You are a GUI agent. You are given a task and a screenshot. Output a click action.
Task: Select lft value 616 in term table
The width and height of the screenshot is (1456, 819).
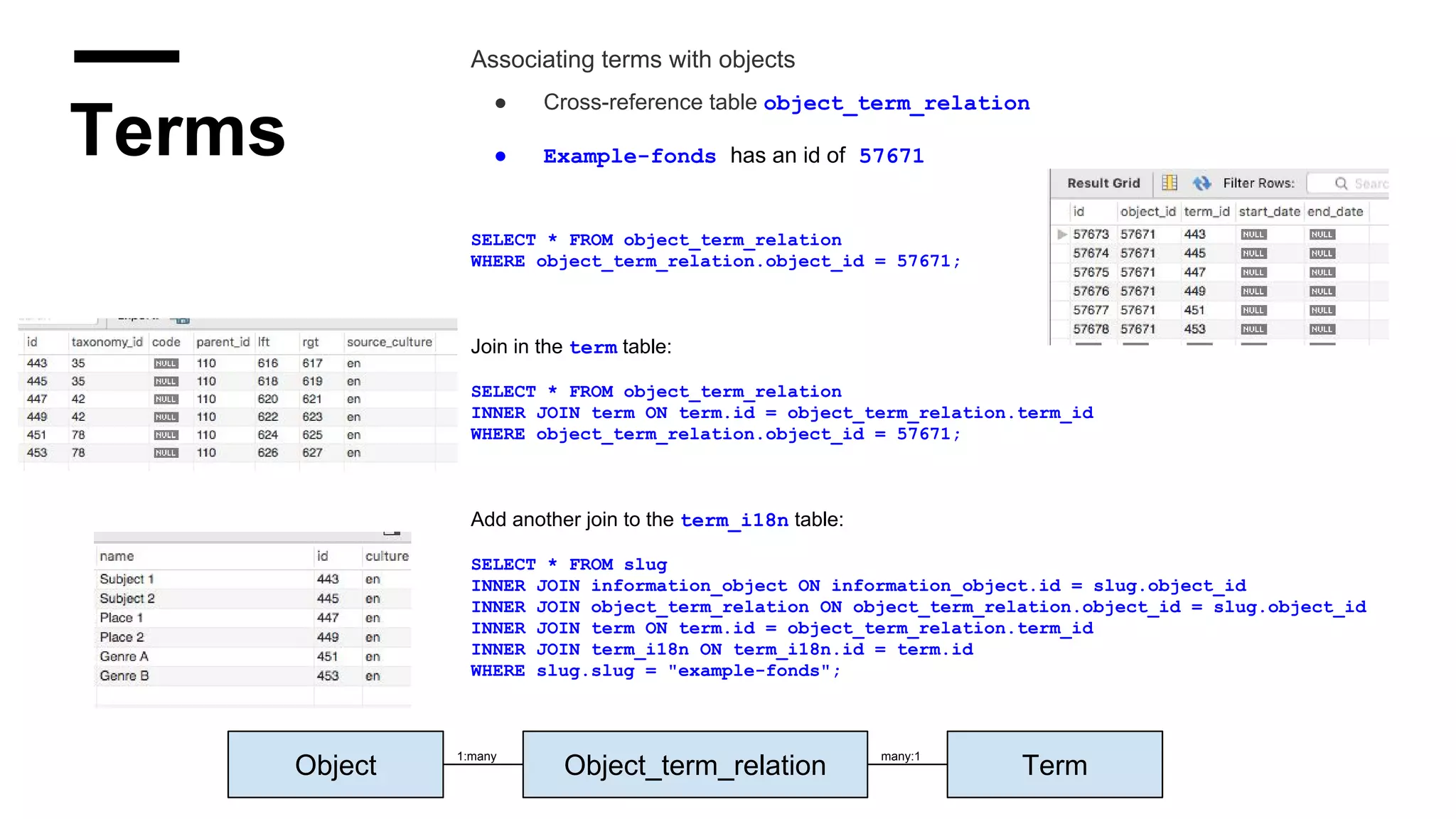267,363
